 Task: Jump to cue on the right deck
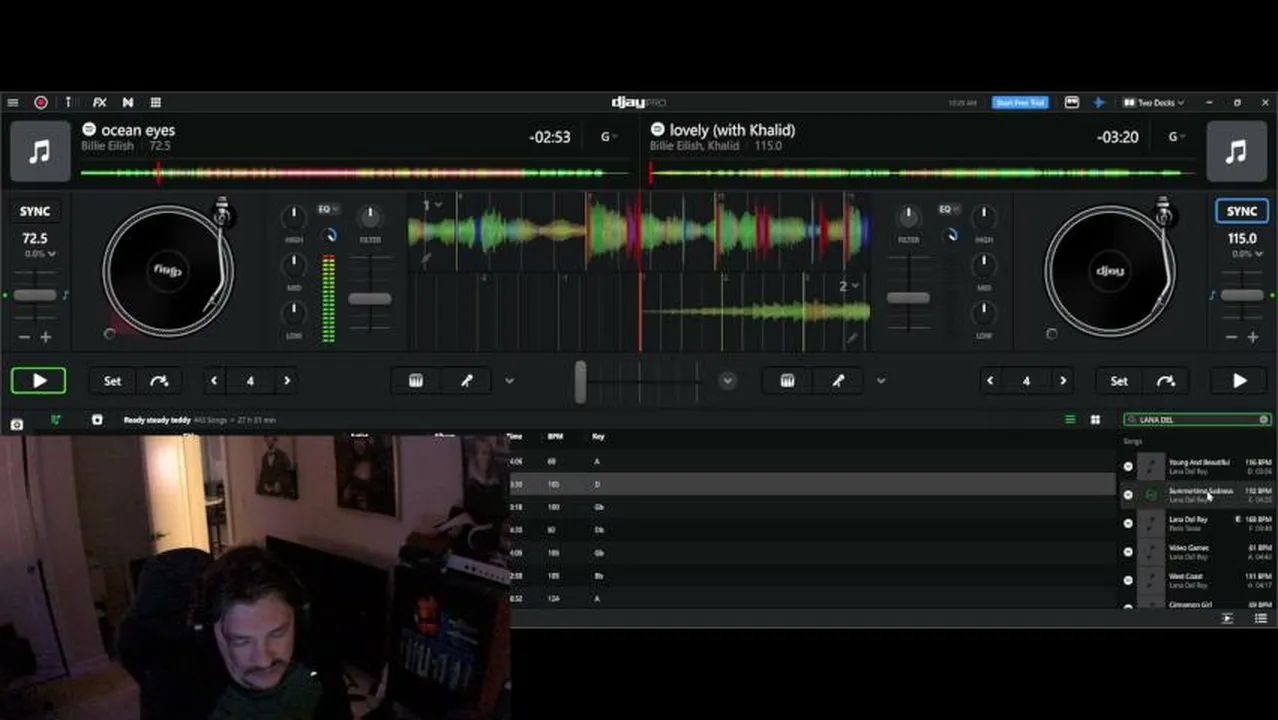coord(1166,381)
